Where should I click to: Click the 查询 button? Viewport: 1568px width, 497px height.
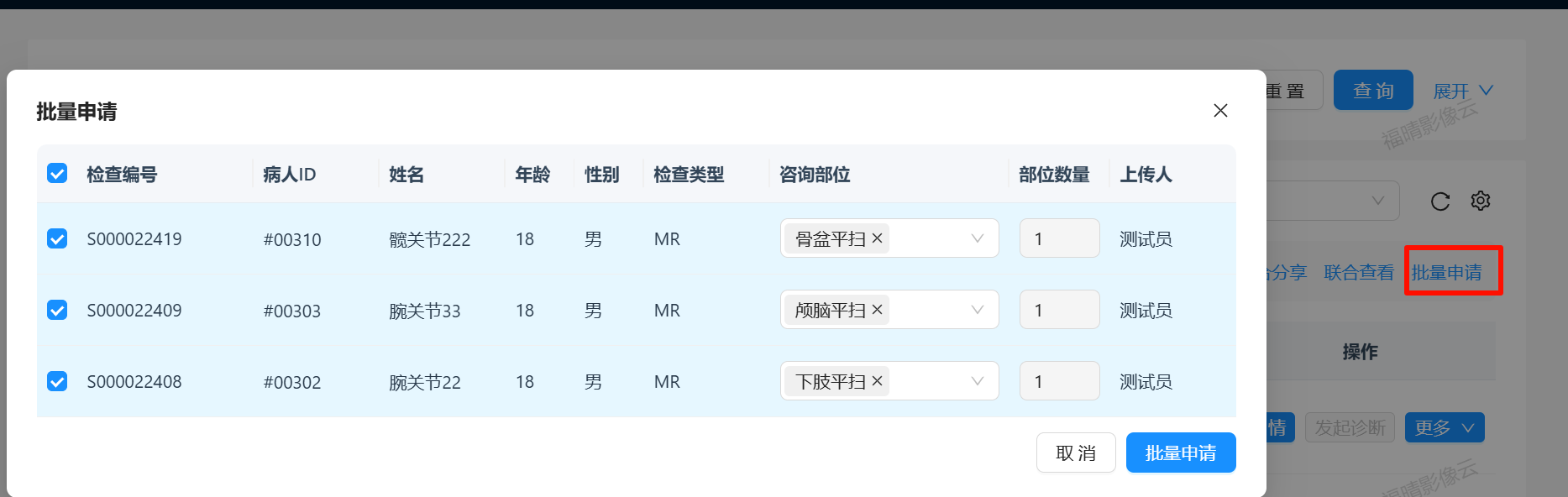point(1372,91)
